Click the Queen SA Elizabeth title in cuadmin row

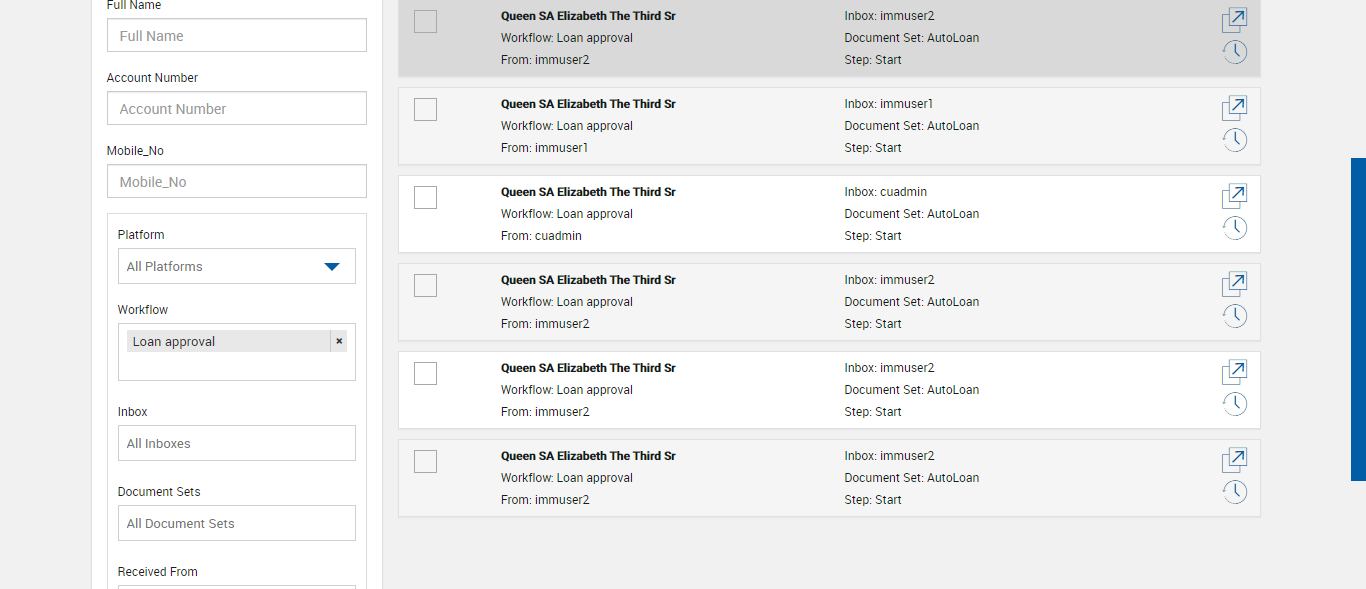click(588, 192)
